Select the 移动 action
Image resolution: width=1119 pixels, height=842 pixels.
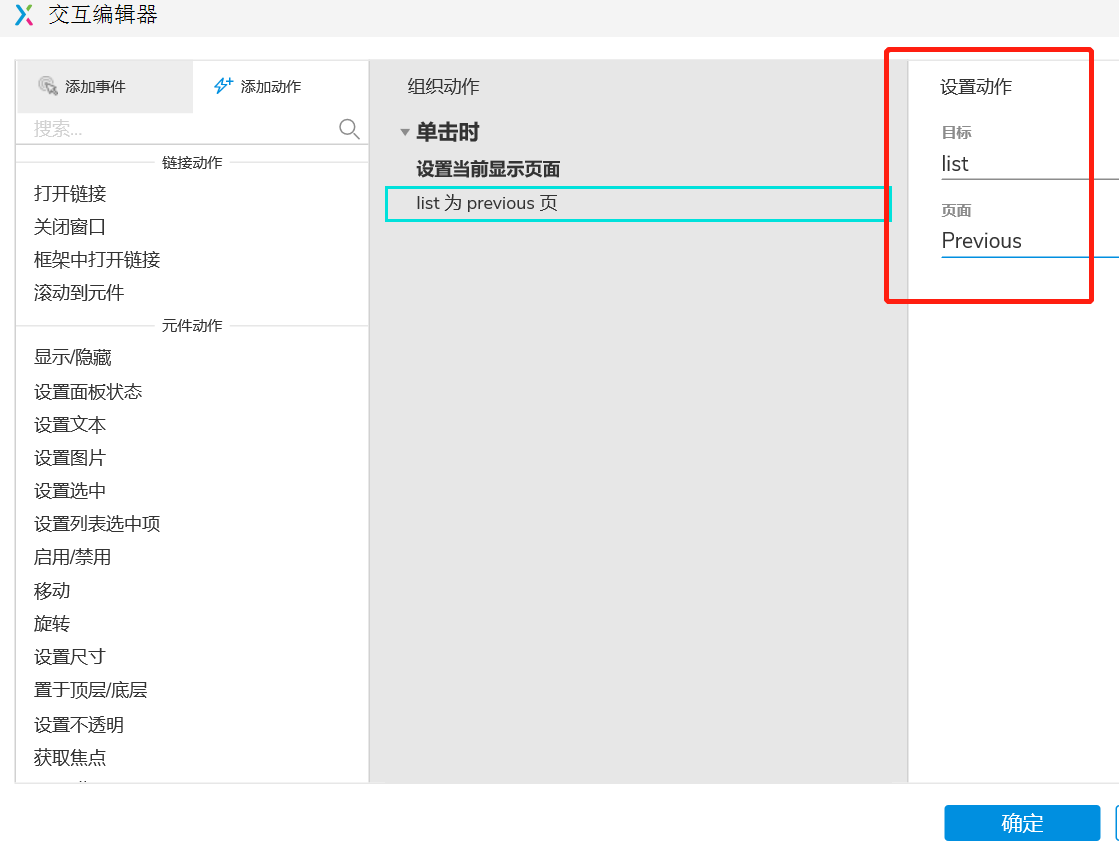52,591
